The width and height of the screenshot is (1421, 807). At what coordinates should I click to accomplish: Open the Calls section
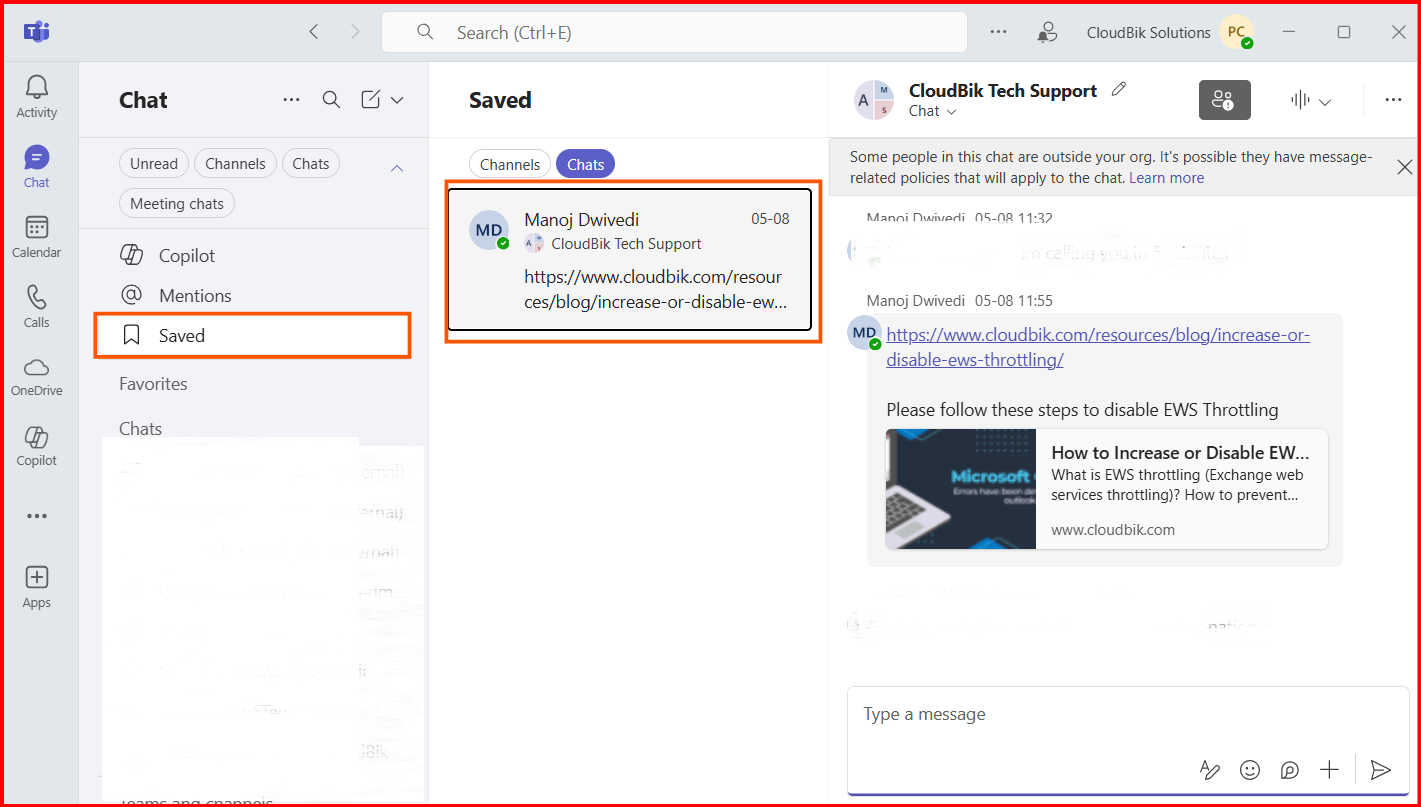pyautogui.click(x=36, y=305)
